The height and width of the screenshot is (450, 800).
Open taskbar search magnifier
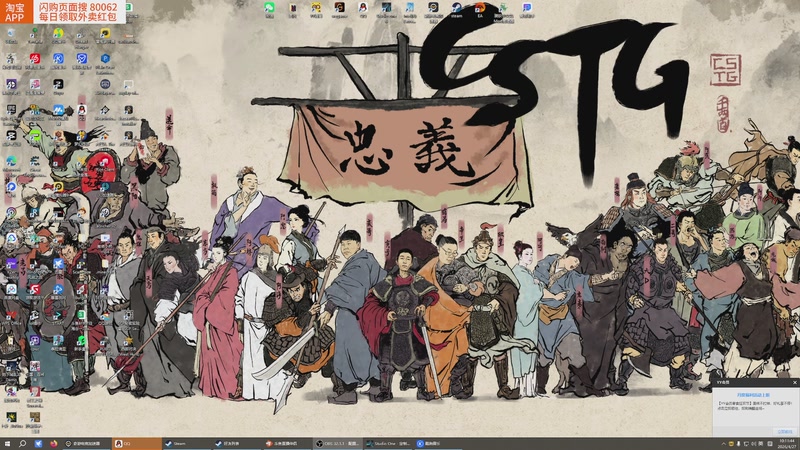click(x=22, y=444)
